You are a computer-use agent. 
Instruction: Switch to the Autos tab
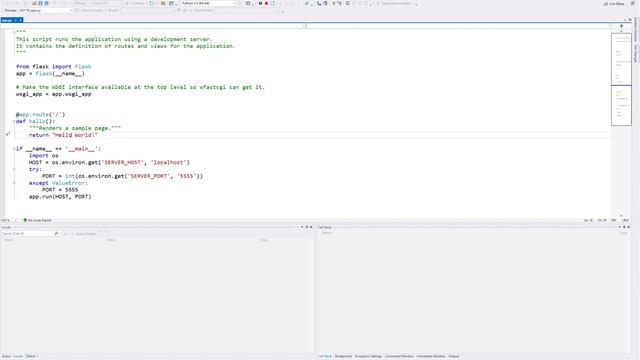(x=6, y=356)
